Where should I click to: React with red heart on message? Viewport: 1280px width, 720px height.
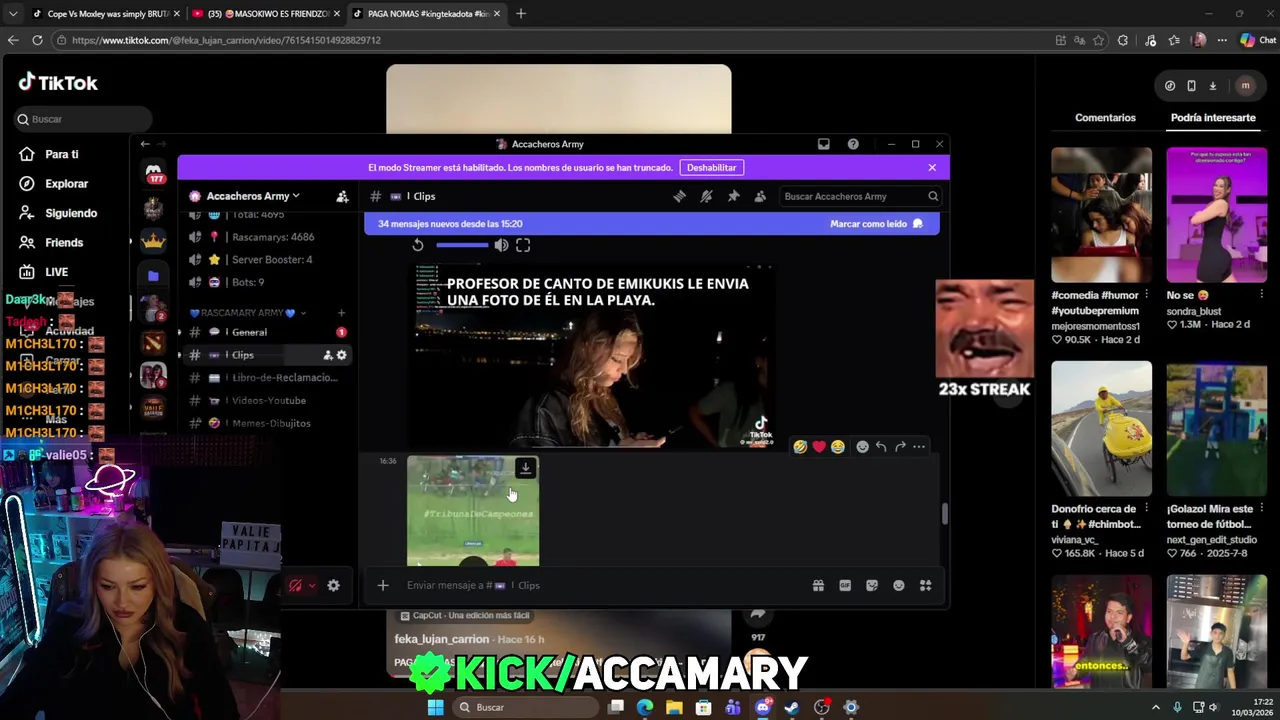[x=819, y=447]
